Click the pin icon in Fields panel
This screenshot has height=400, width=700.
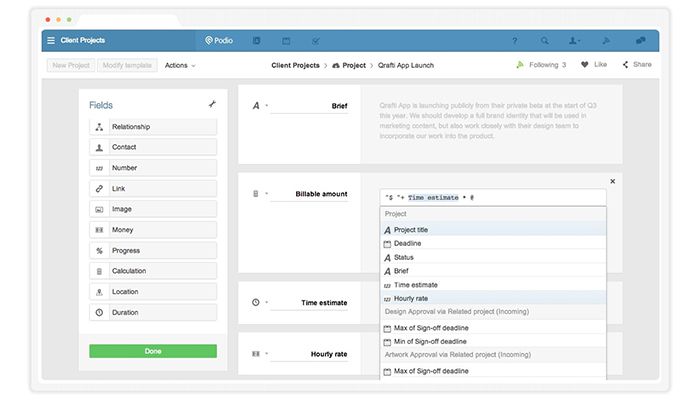click(x=212, y=104)
